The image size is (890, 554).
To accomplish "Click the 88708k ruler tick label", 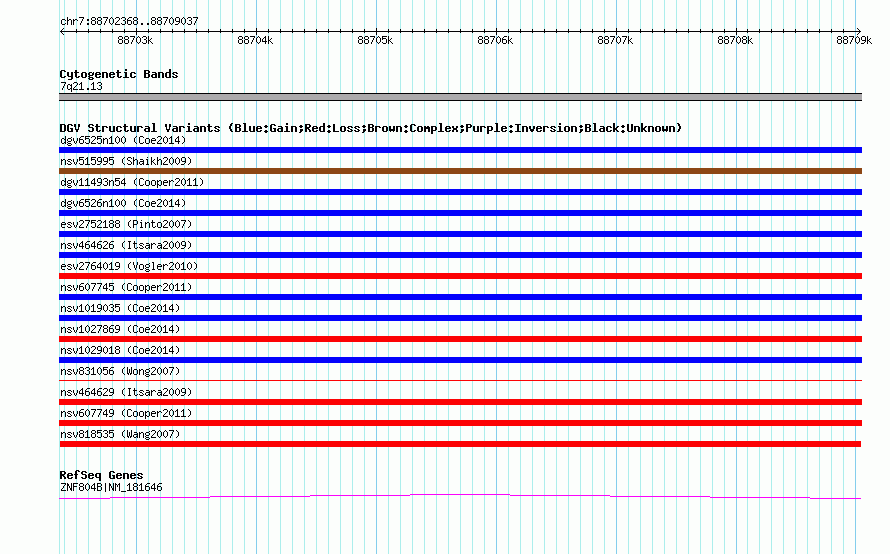I will point(735,40).
